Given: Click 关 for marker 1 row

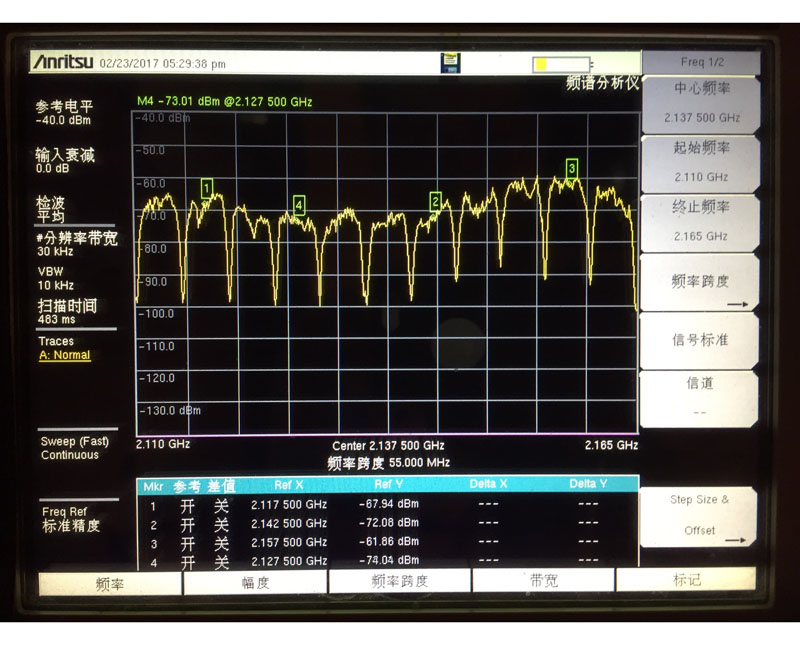Looking at the screenshot, I should click(x=221, y=506).
